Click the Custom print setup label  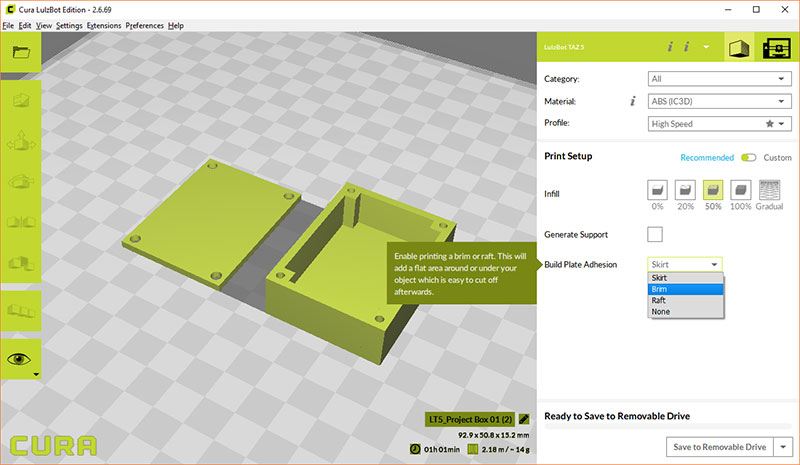click(x=777, y=157)
